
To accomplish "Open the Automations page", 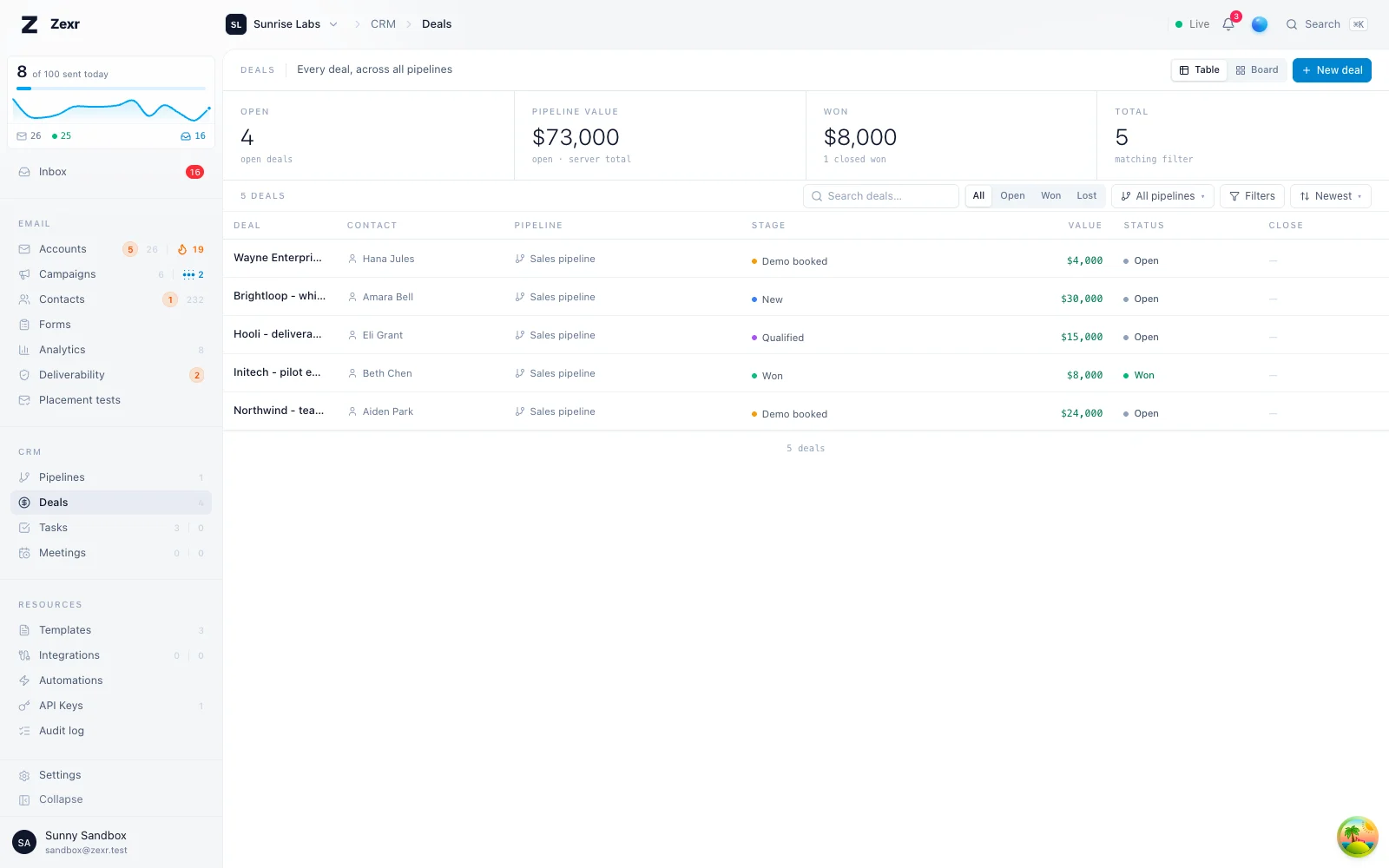I will (111, 681).
